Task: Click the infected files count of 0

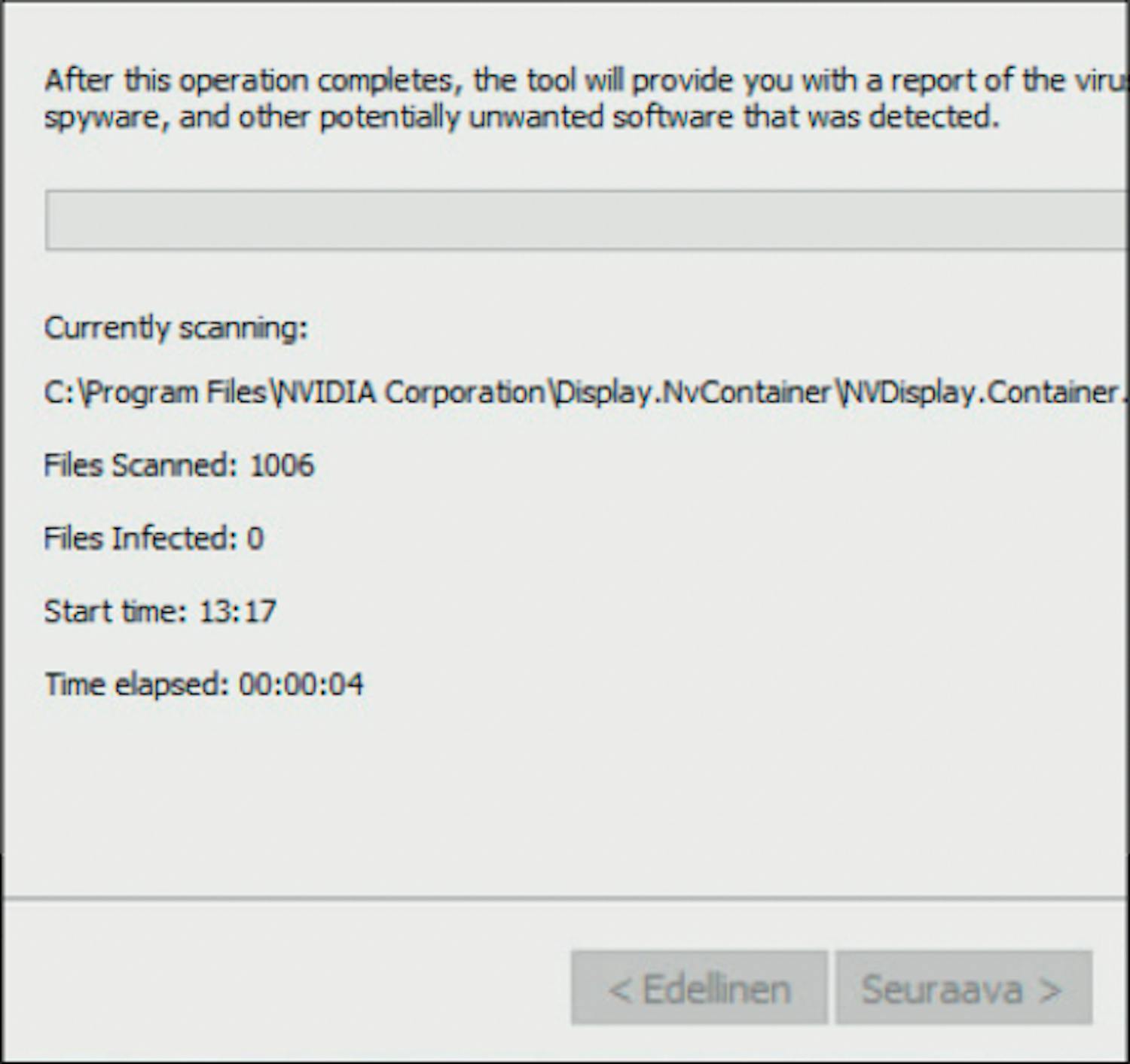Action: click(255, 538)
